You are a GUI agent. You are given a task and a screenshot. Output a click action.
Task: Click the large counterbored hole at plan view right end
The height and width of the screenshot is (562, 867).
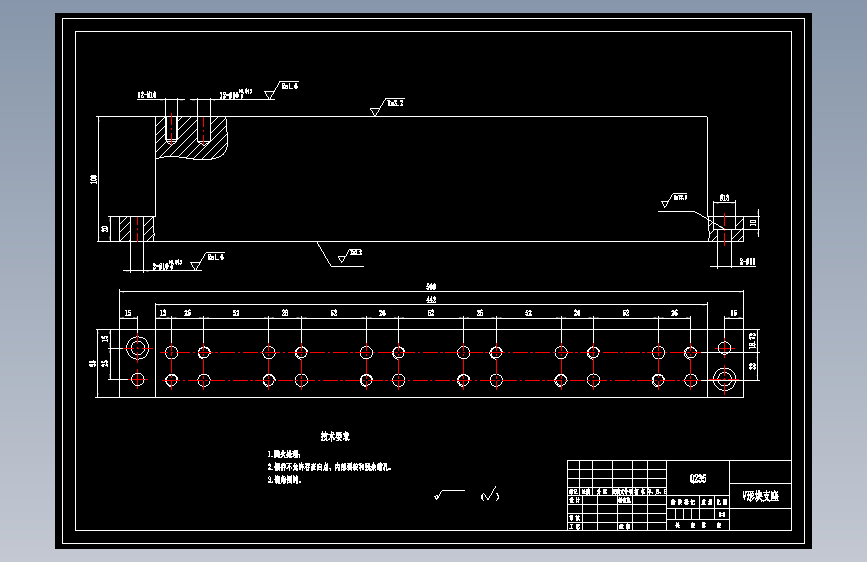(724, 379)
